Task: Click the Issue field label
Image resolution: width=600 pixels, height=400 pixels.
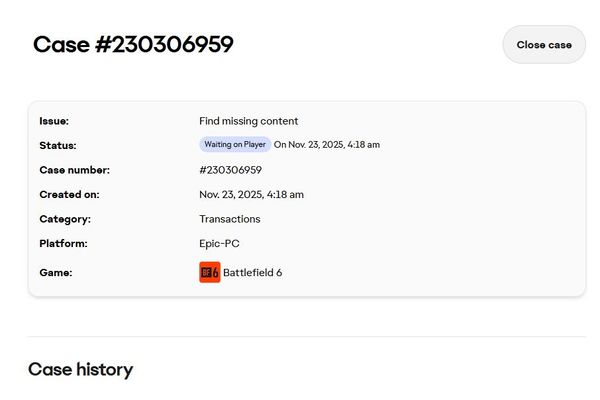Action: click(54, 121)
